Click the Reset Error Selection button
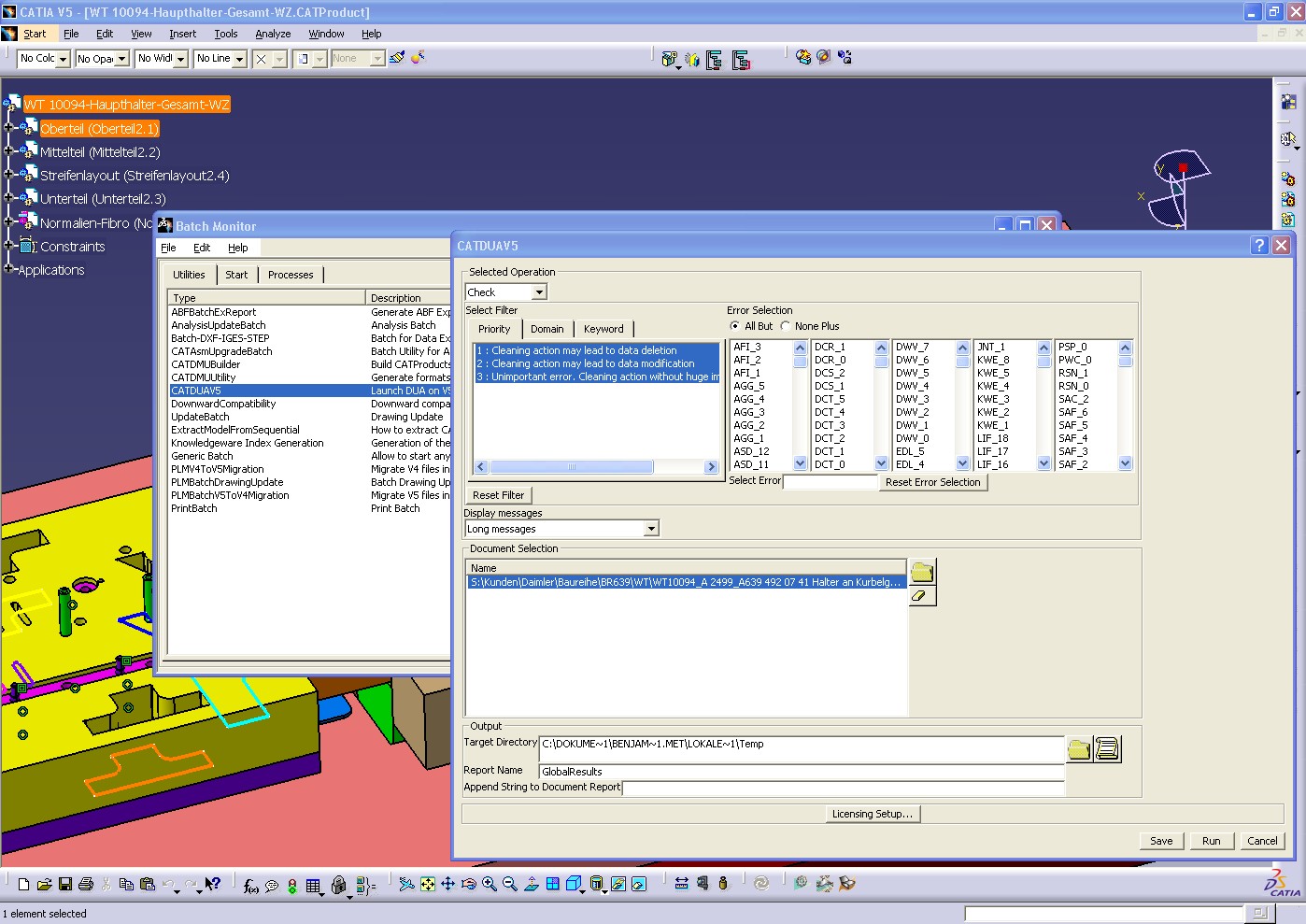1306x924 pixels. coord(933,482)
